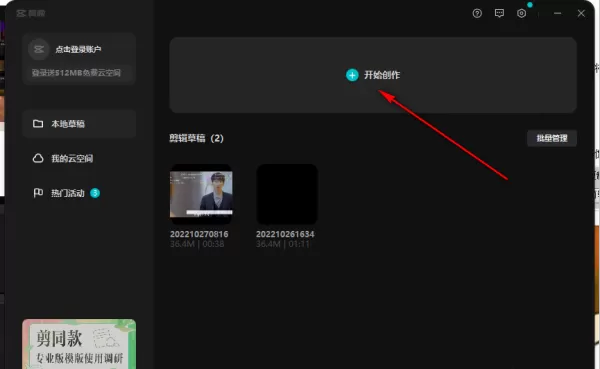Open draft thumbnail 202210270816
The image size is (600, 369).
(201, 194)
